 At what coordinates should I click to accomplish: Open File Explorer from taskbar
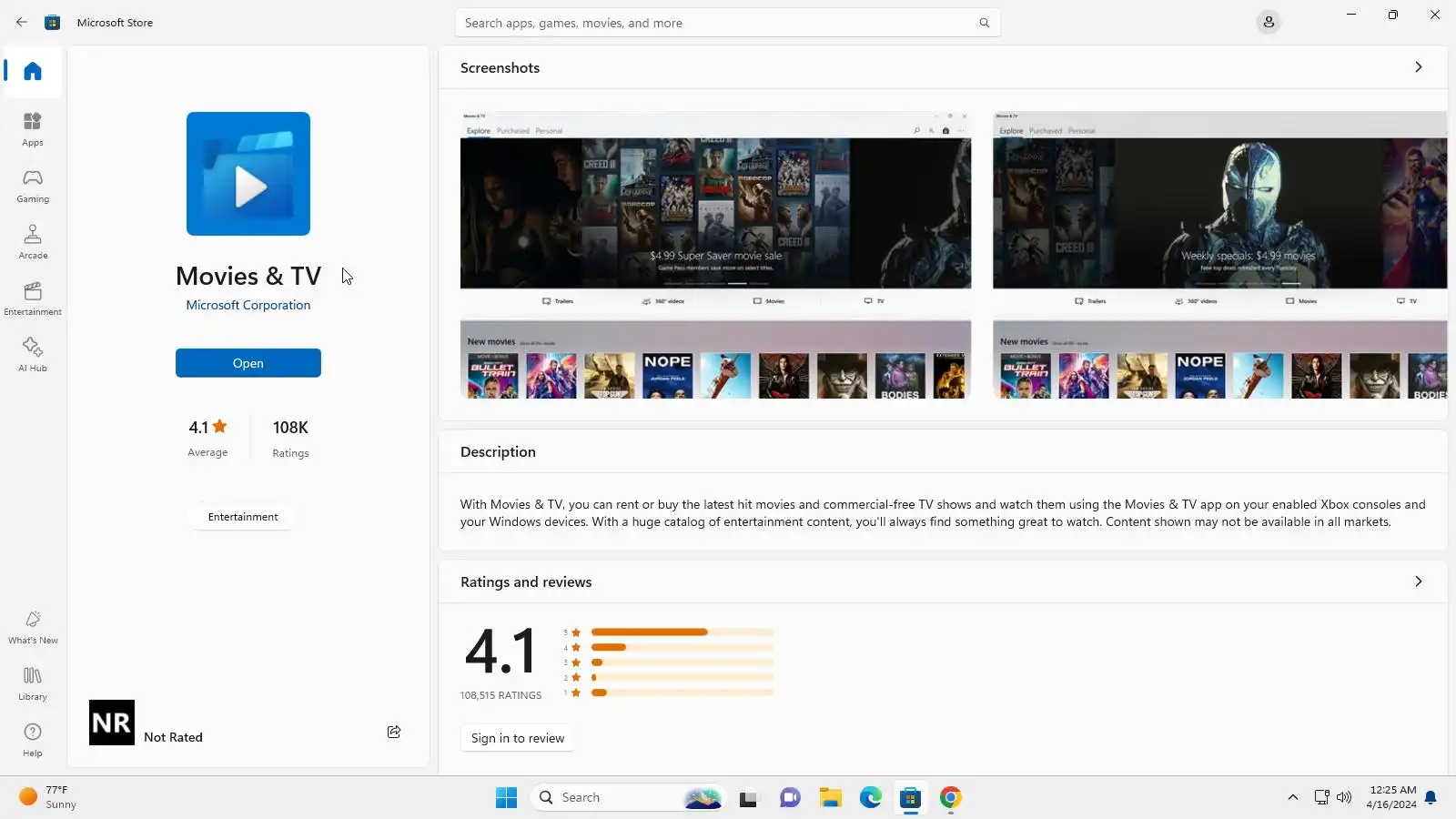tap(831, 797)
